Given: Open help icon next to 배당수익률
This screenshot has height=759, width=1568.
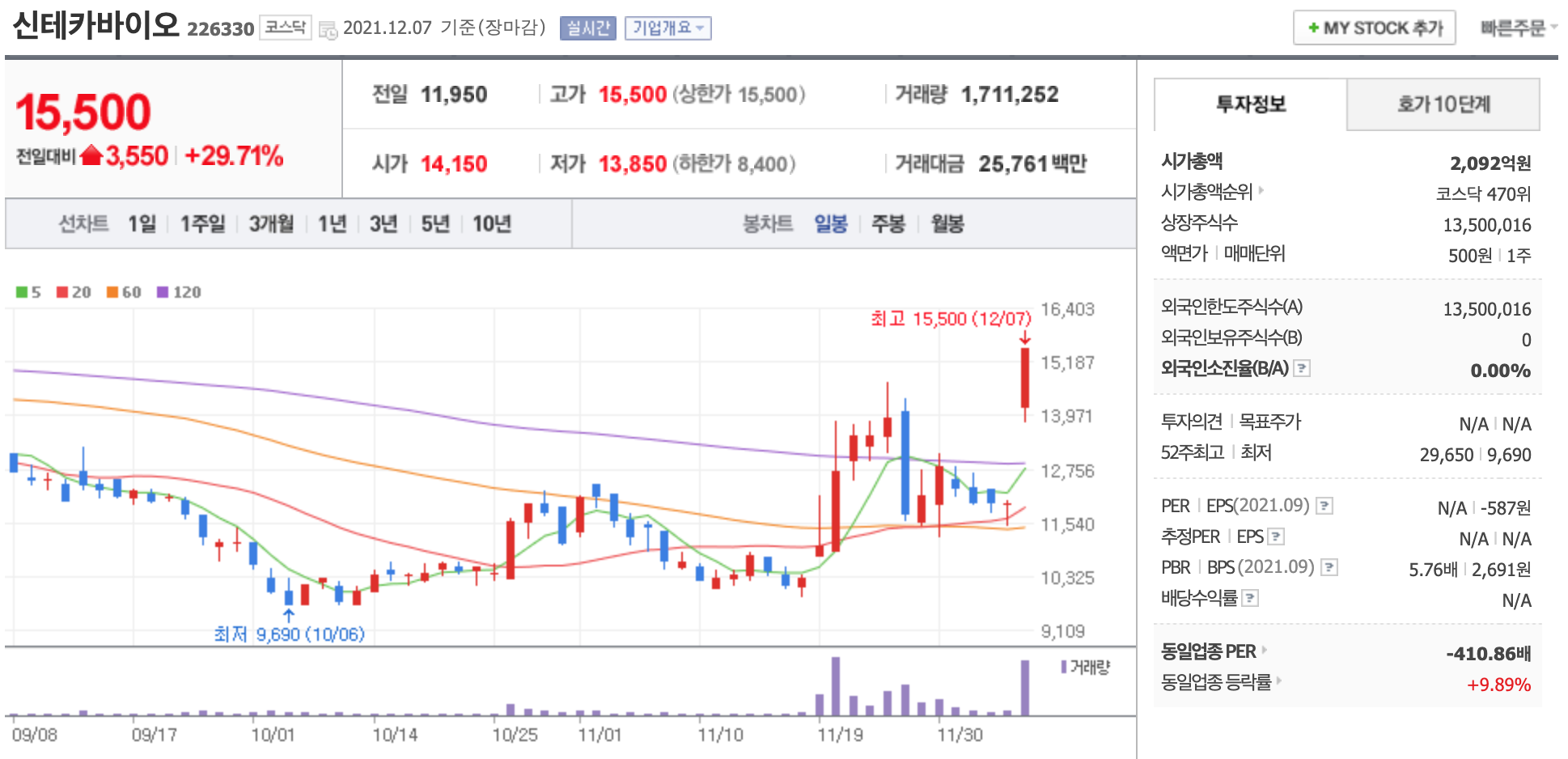Looking at the screenshot, I should (1250, 598).
